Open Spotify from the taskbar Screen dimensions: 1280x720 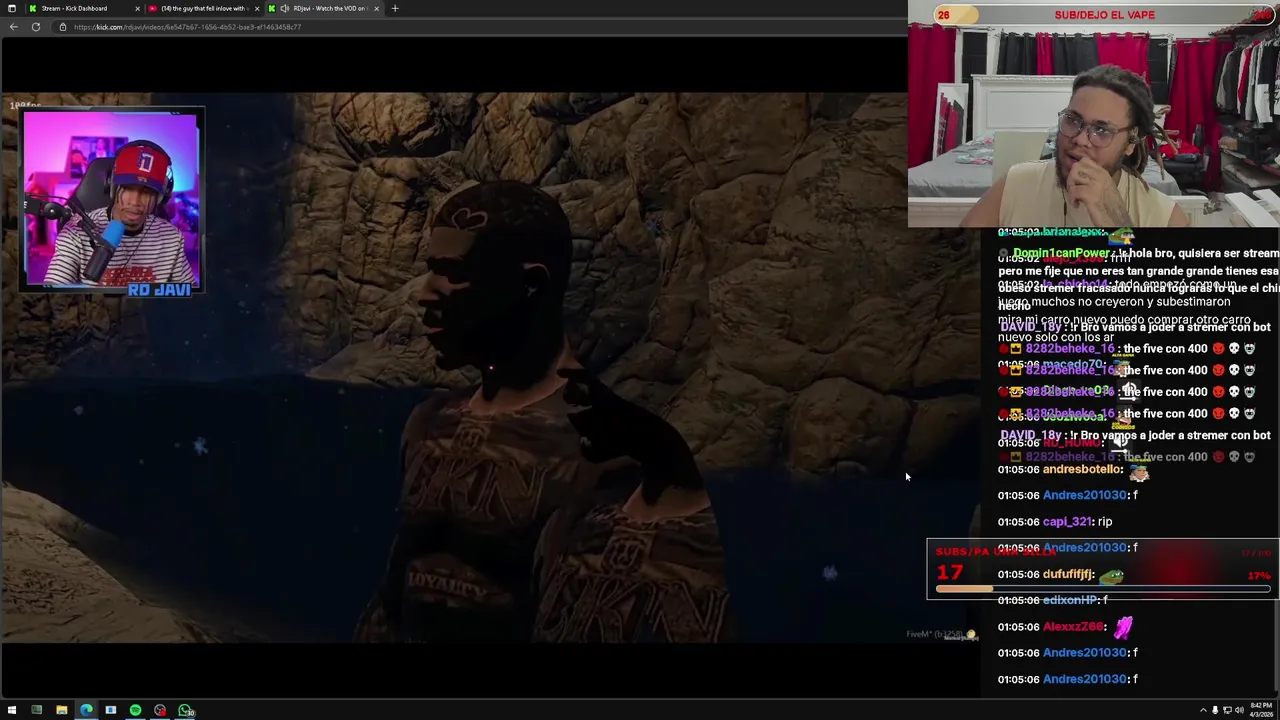point(135,711)
